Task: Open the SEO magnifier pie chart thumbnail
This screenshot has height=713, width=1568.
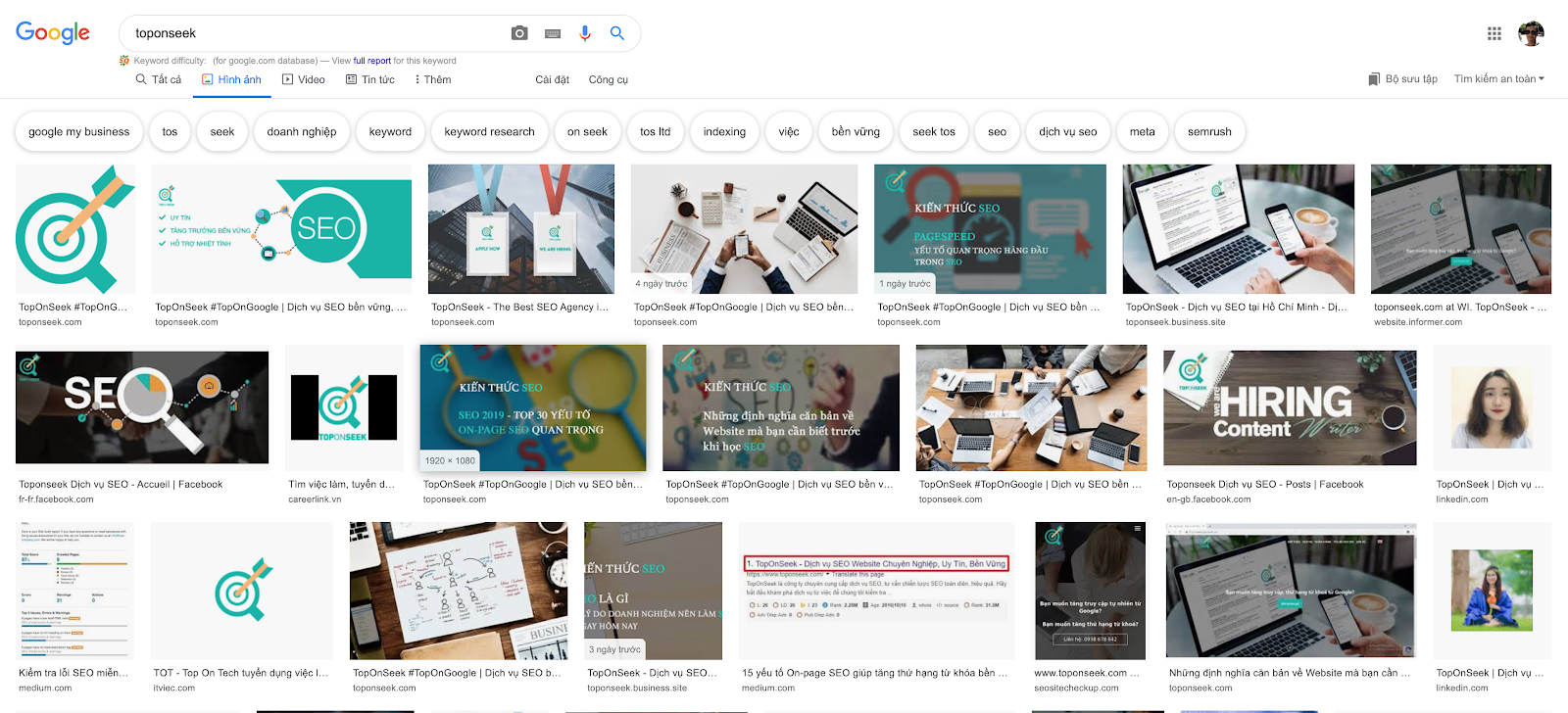Action: pyautogui.click(x=142, y=407)
